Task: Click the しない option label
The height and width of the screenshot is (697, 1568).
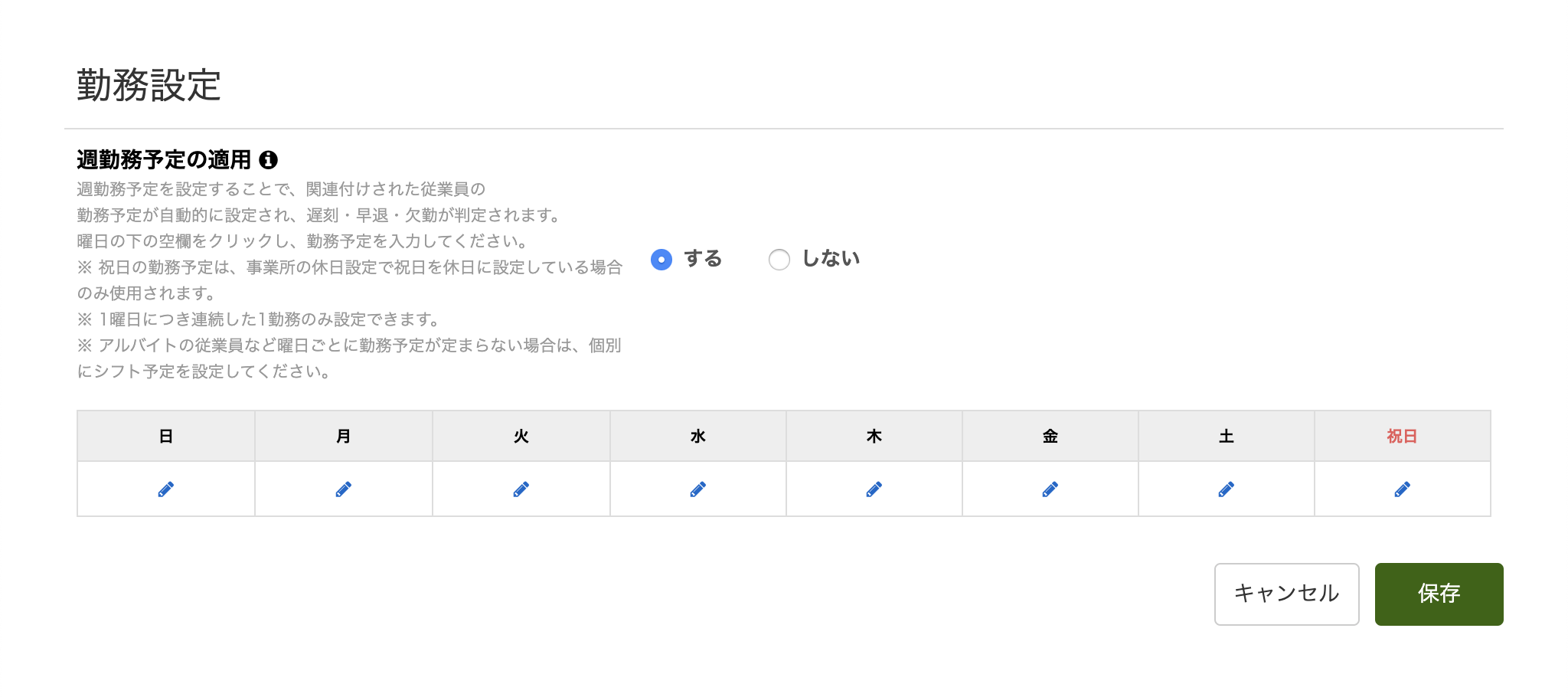Action: point(831,259)
